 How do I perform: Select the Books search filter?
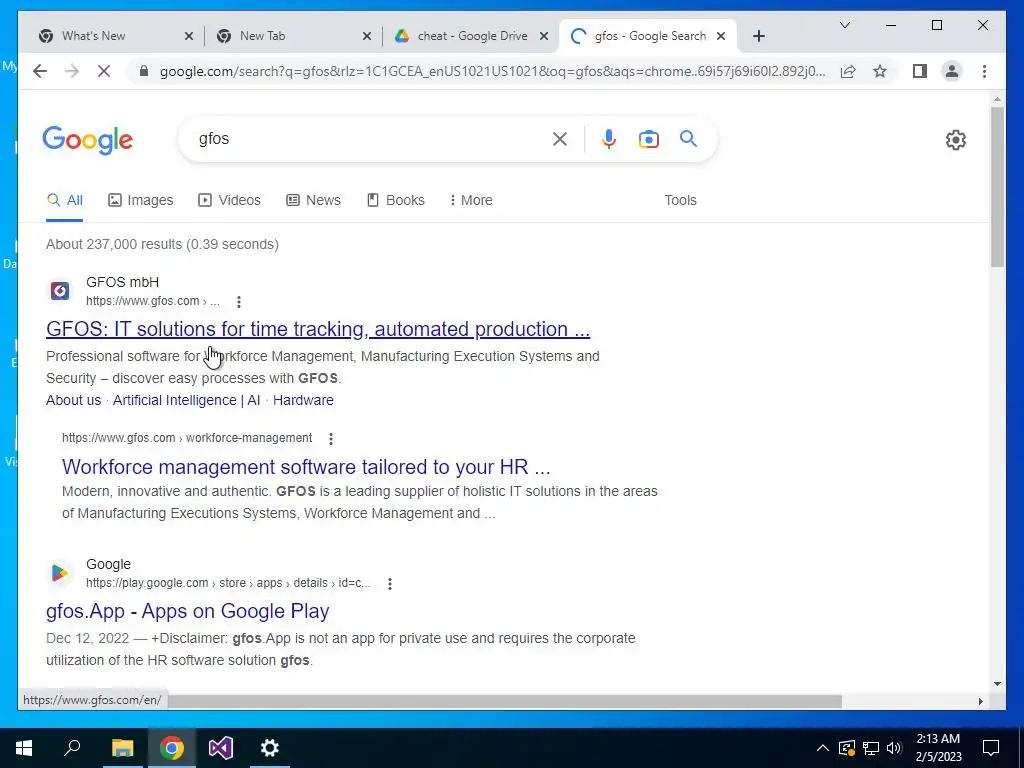pos(396,200)
